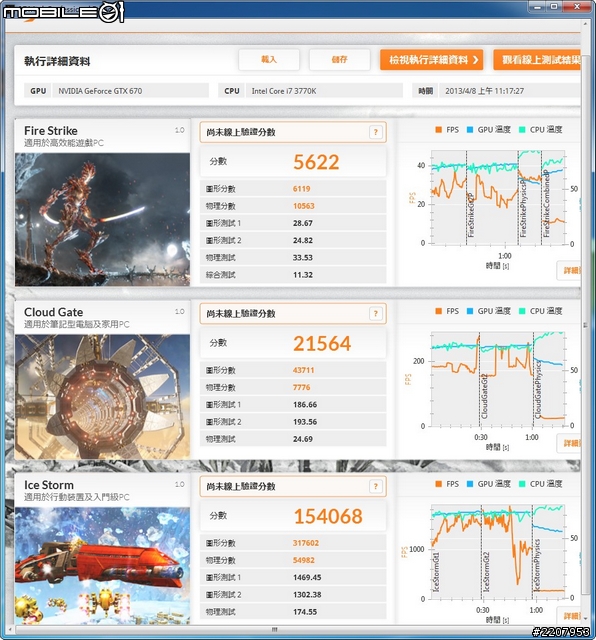Click the Ice Storm score 154068

328,516
